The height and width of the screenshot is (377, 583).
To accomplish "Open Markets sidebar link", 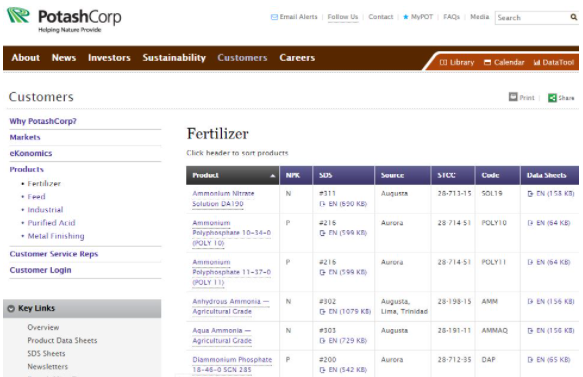I will (x=25, y=137).
